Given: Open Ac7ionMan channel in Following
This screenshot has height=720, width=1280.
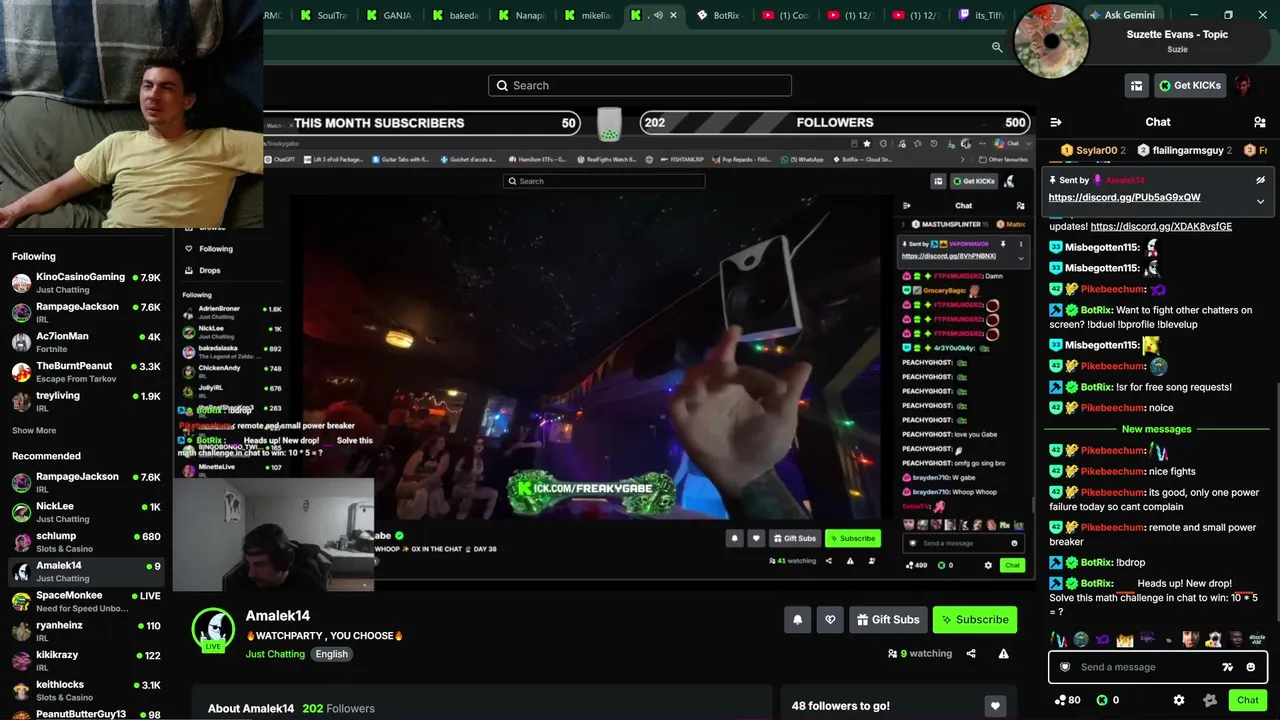Looking at the screenshot, I should click(85, 342).
